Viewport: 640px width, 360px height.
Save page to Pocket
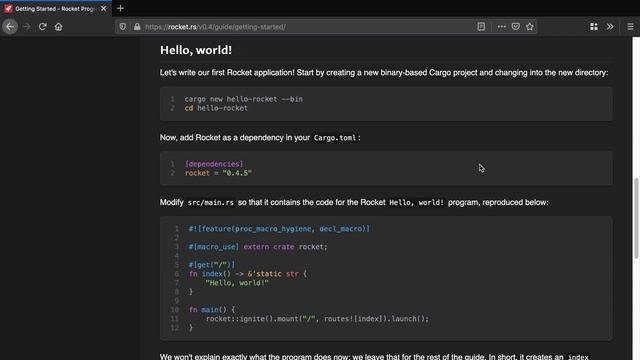tap(516, 27)
